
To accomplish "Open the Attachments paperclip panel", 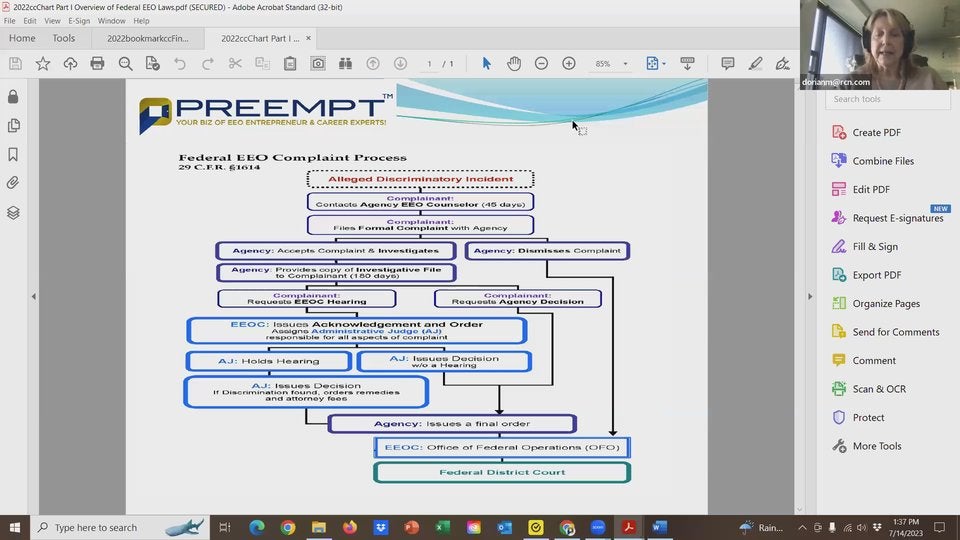I will 13,183.
